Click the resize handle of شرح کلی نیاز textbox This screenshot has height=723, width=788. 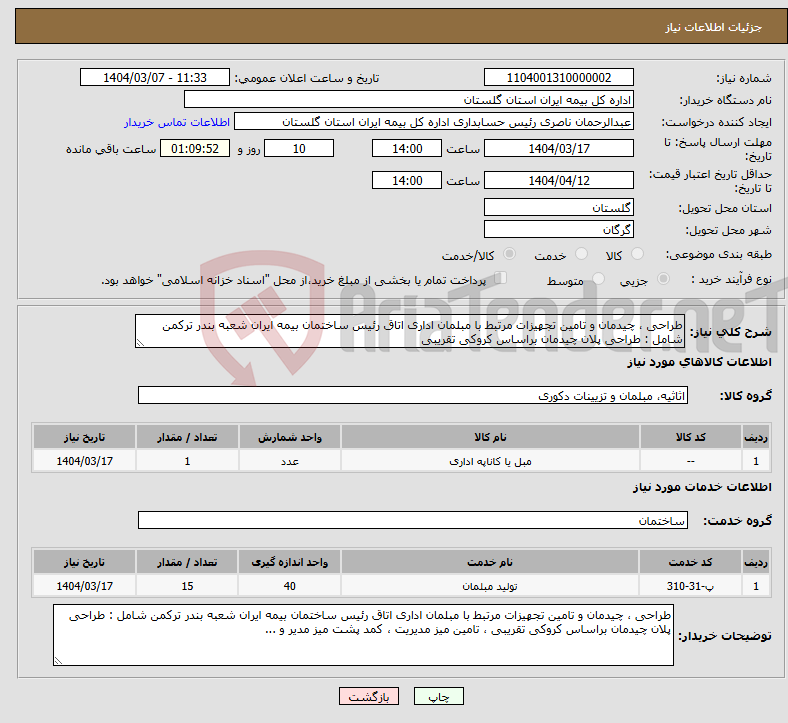[x=140, y=343]
